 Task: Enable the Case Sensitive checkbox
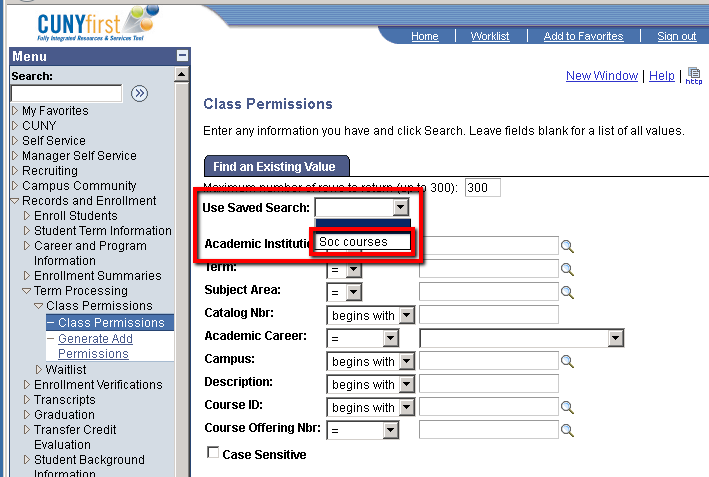click(x=212, y=453)
